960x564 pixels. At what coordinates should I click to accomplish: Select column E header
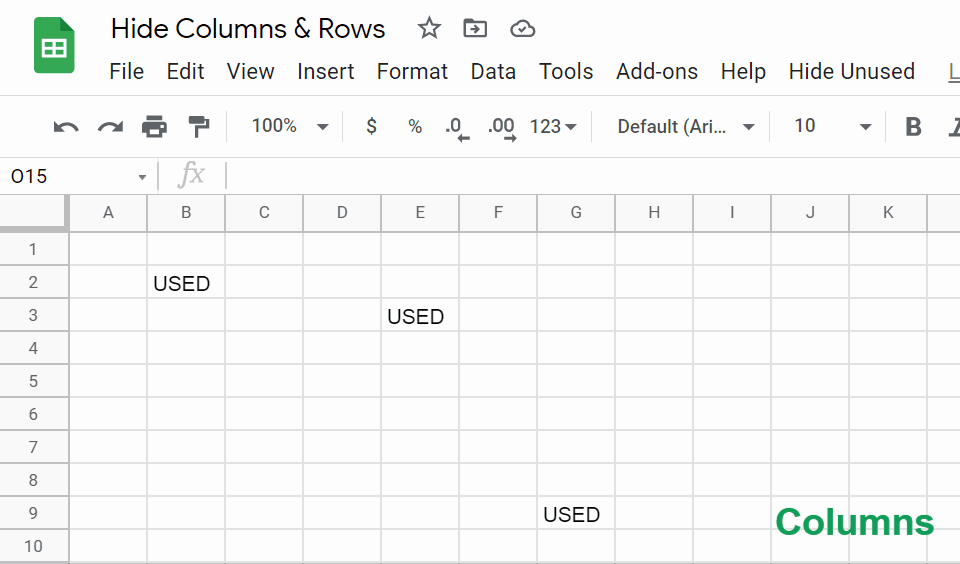(420, 212)
